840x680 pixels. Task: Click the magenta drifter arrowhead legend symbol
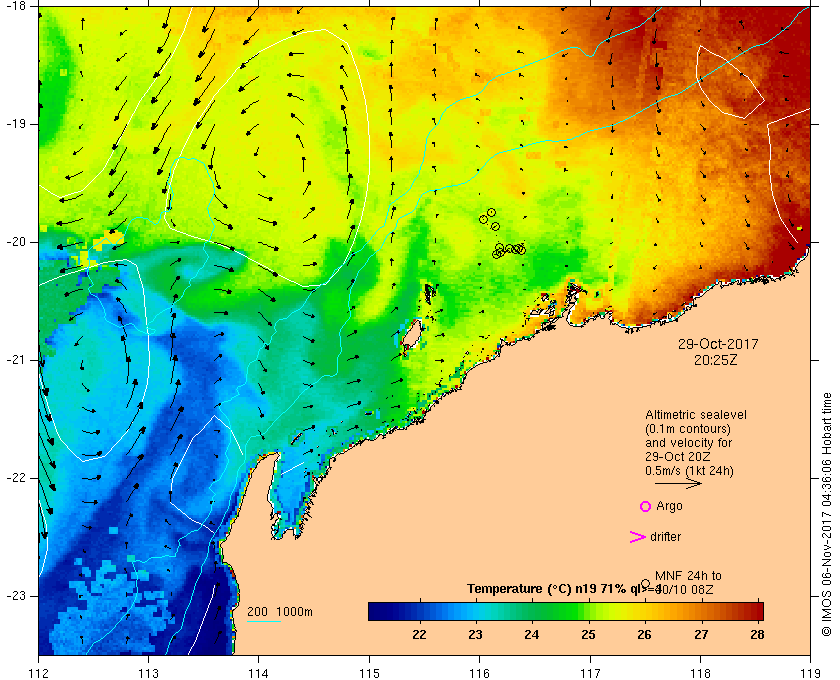(x=638, y=537)
